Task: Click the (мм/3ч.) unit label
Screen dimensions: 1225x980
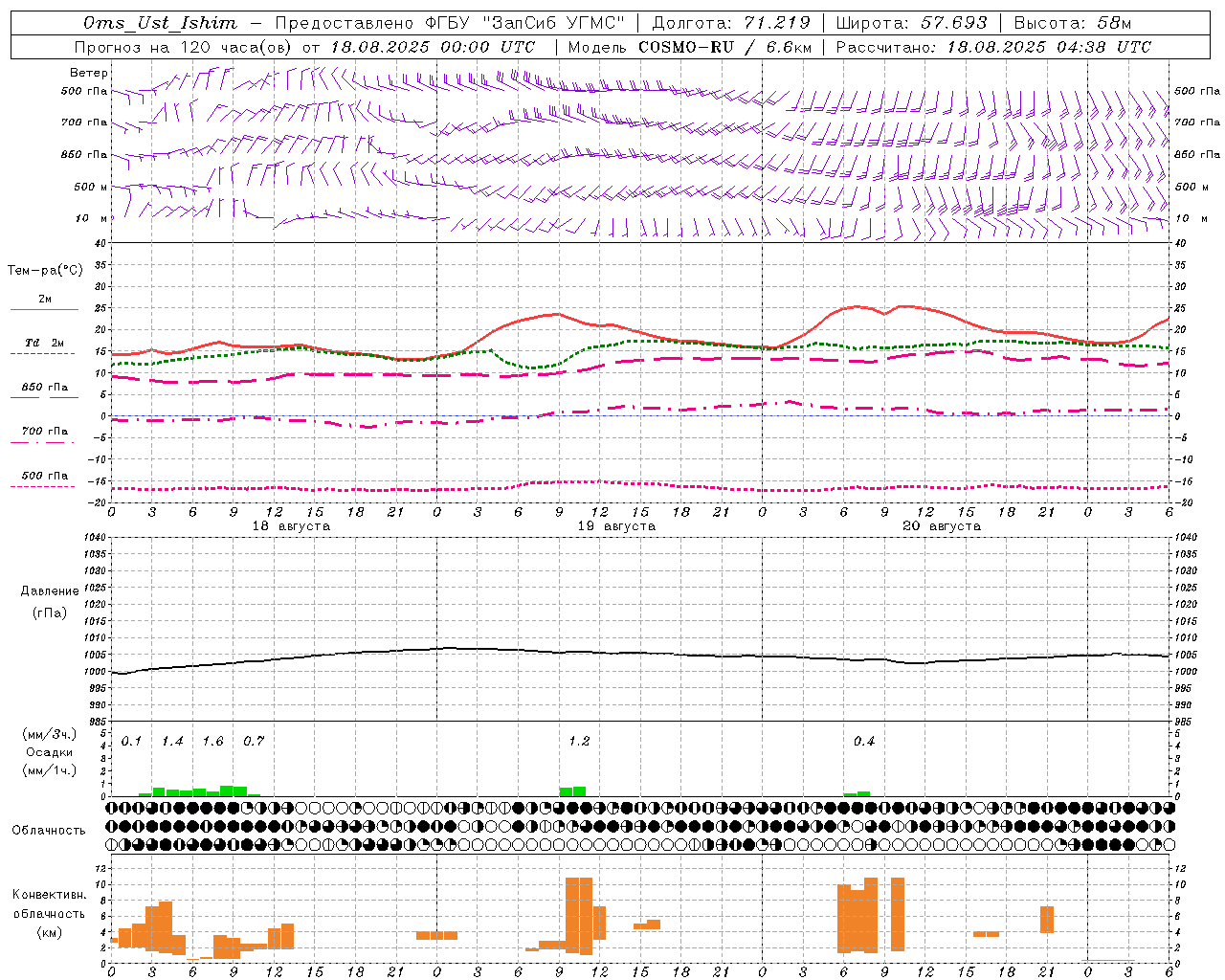Action: pos(50,735)
